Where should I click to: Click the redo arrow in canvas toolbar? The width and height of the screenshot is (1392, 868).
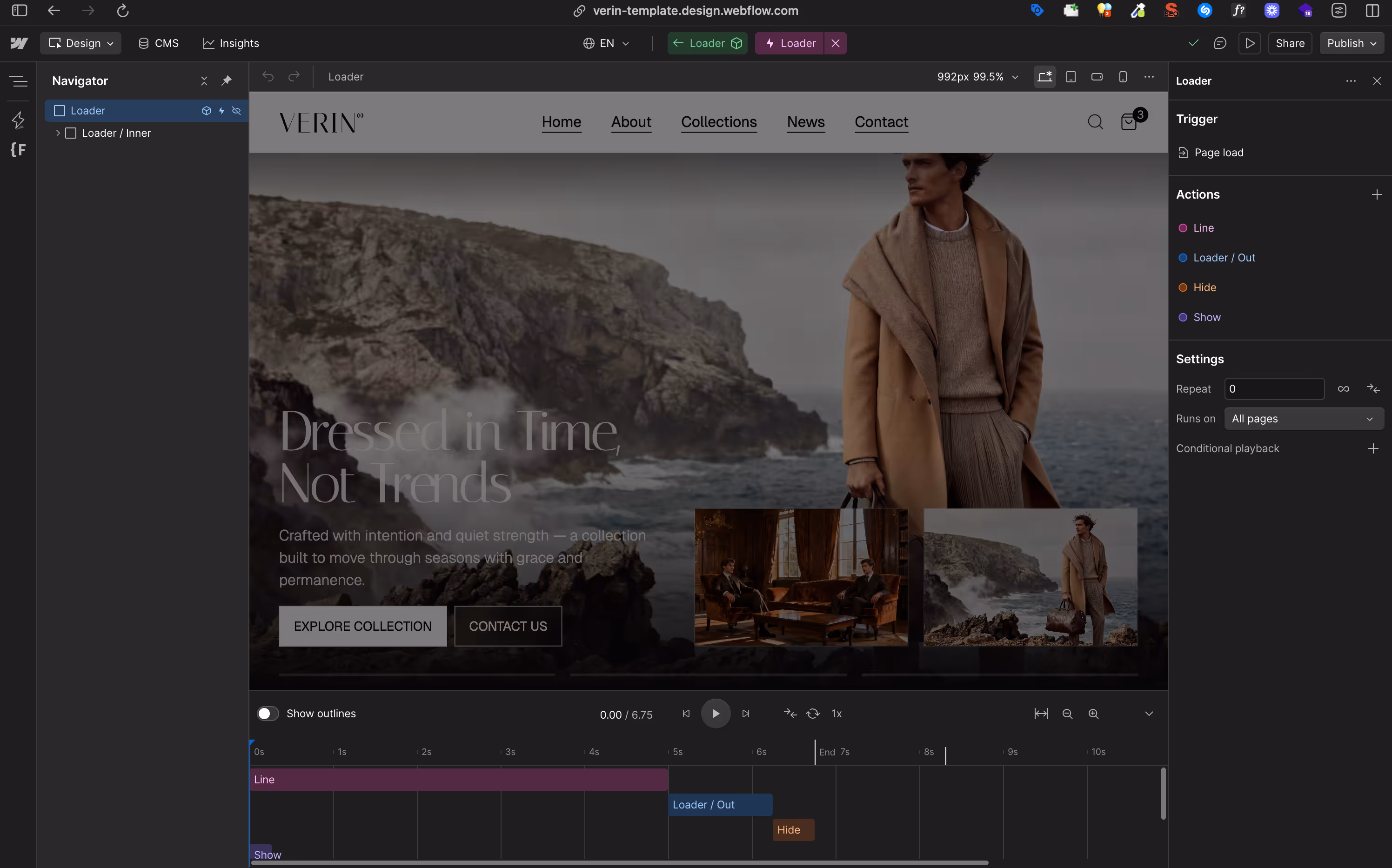(x=294, y=76)
